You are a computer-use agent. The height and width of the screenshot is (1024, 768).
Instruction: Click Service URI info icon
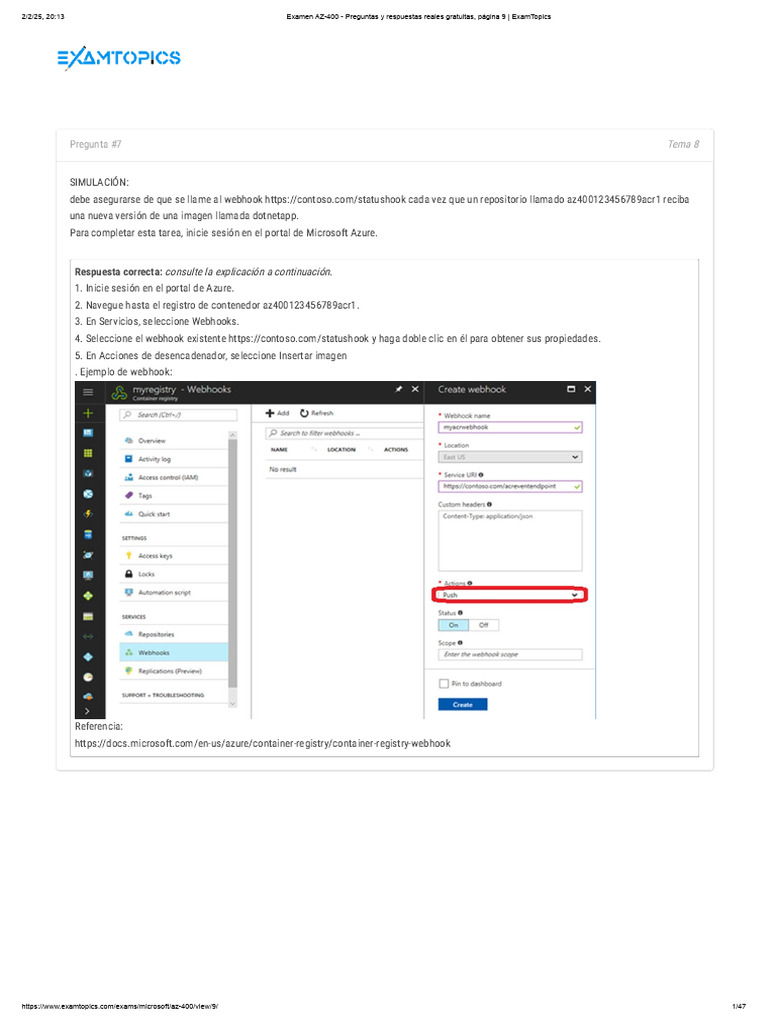[481, 475]
